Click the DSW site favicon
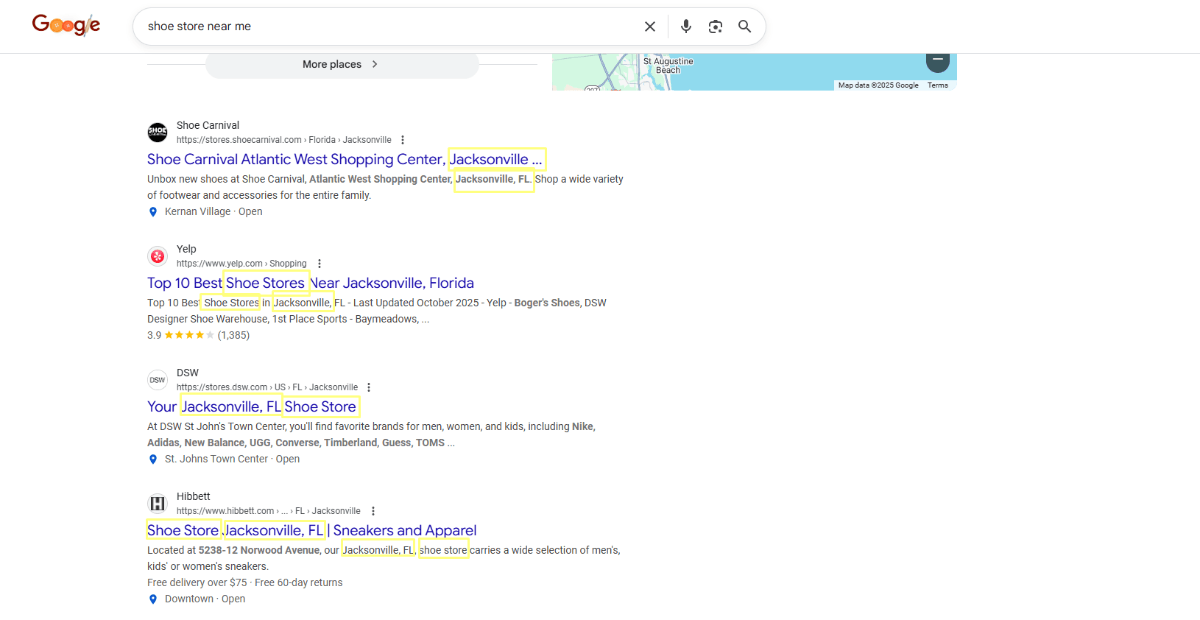The height and width of the screenshot is (620, 1200). 157,379
